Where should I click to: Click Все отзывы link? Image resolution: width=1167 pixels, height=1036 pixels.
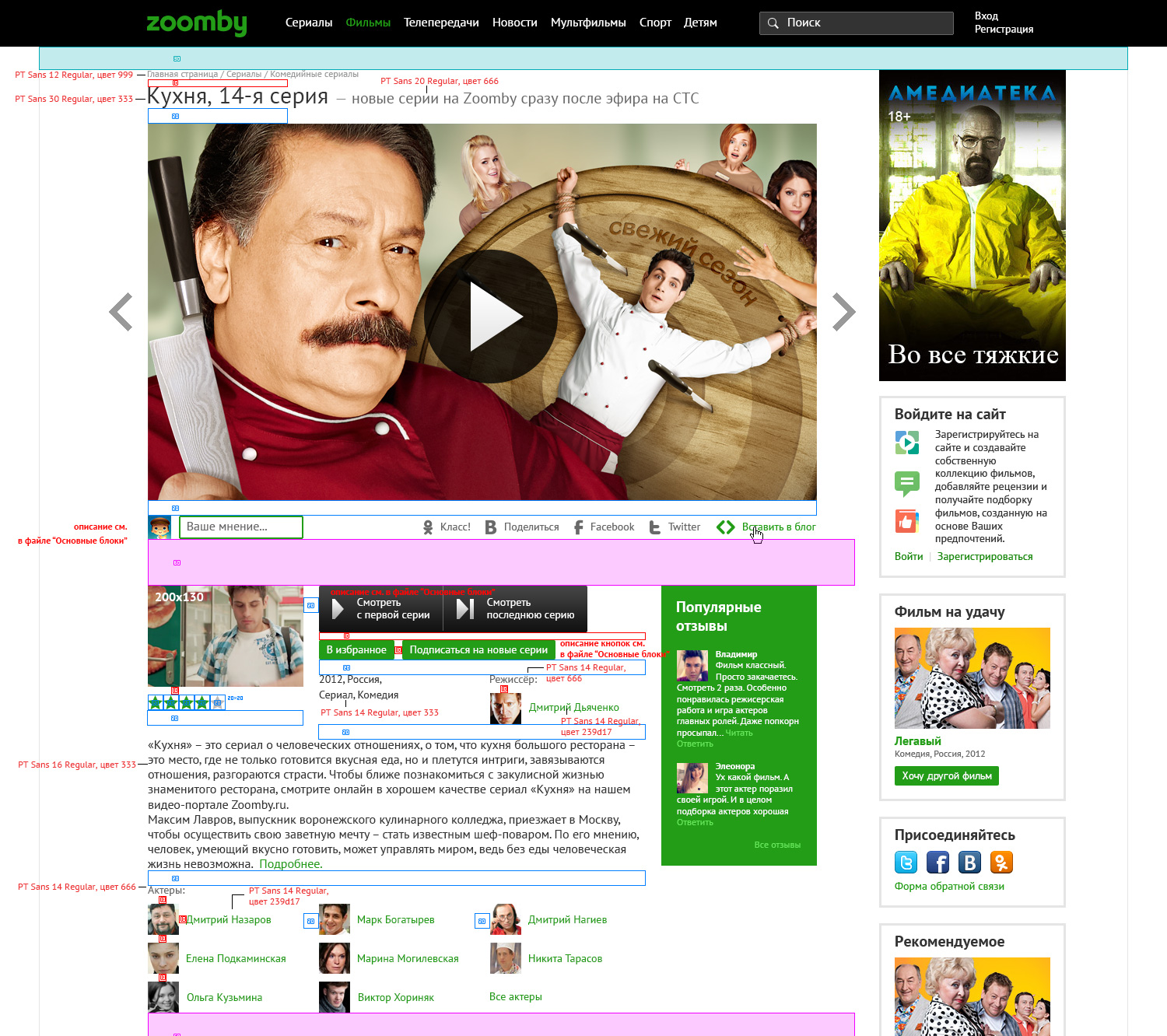tap(777, 845)
